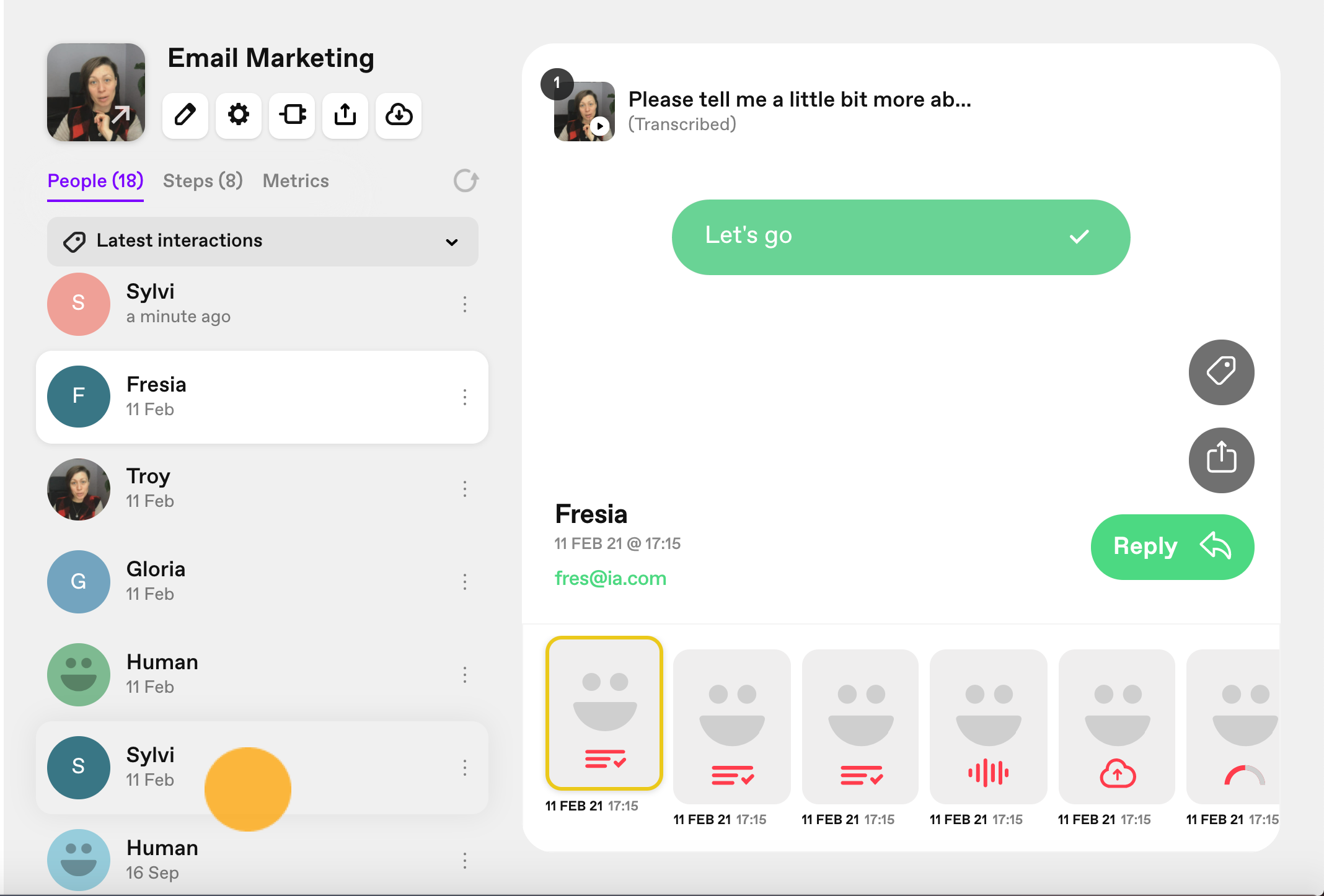Click the round share button
This screenshot has width=1324, height=896.
coord(1221,460)
